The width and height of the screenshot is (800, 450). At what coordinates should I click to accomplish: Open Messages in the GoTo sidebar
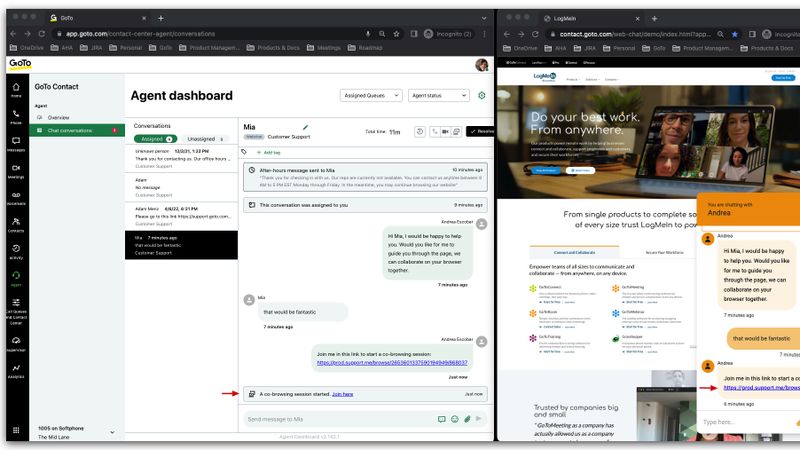point(16,144)
